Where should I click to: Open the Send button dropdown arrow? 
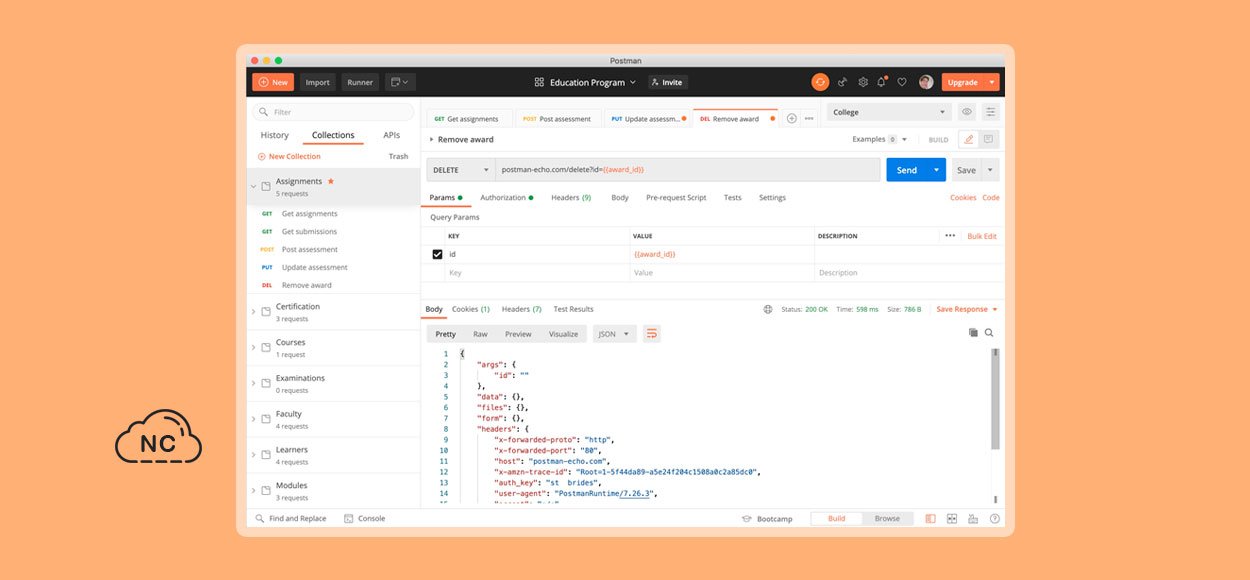(937, 170)
